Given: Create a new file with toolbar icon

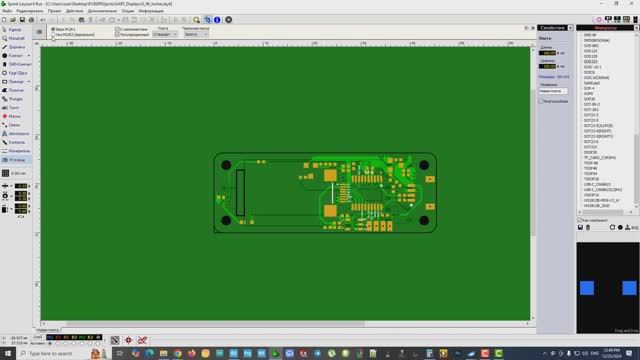Looking at the screenshot, I should coord(4,20).
